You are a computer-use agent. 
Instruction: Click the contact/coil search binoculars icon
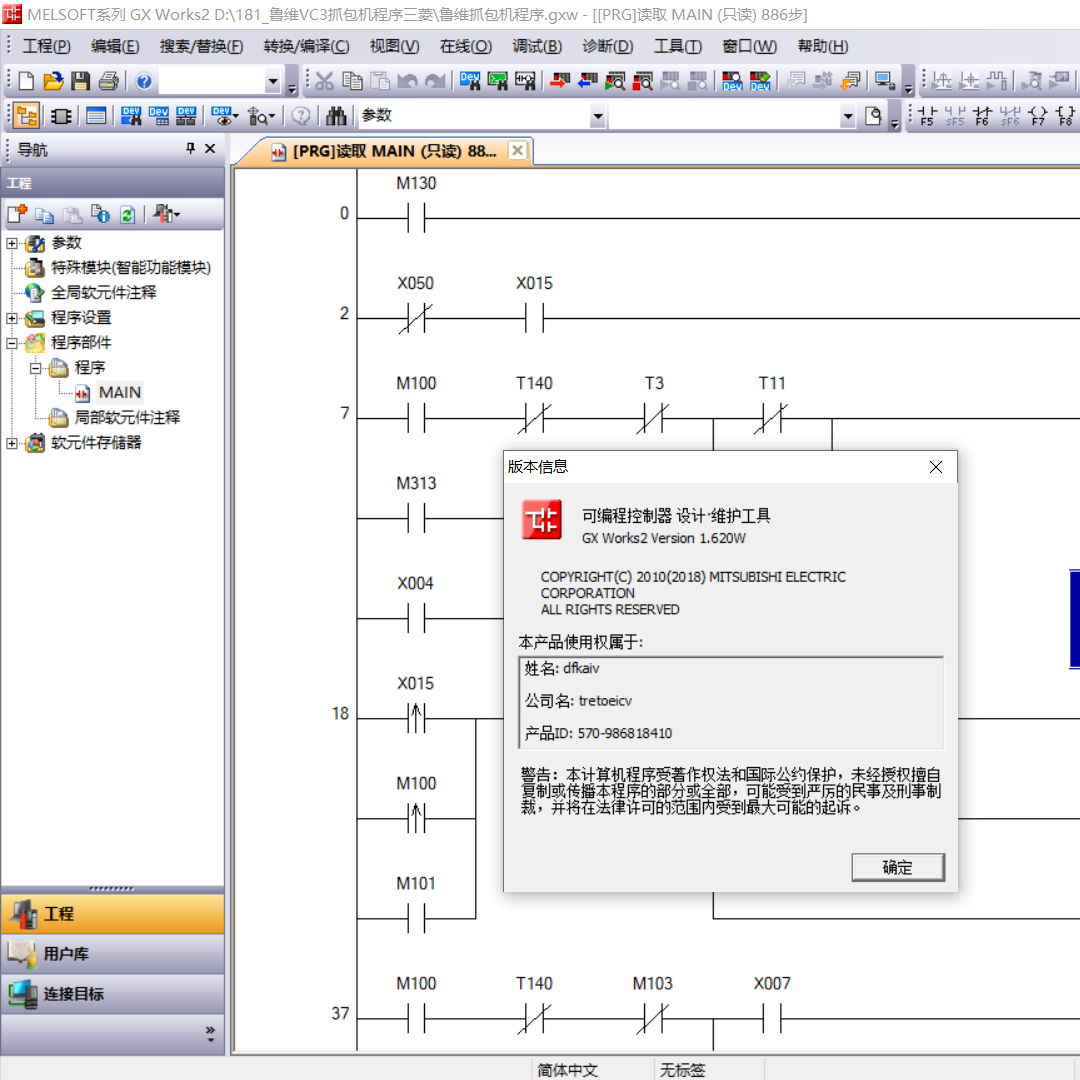tap(525, 81)
